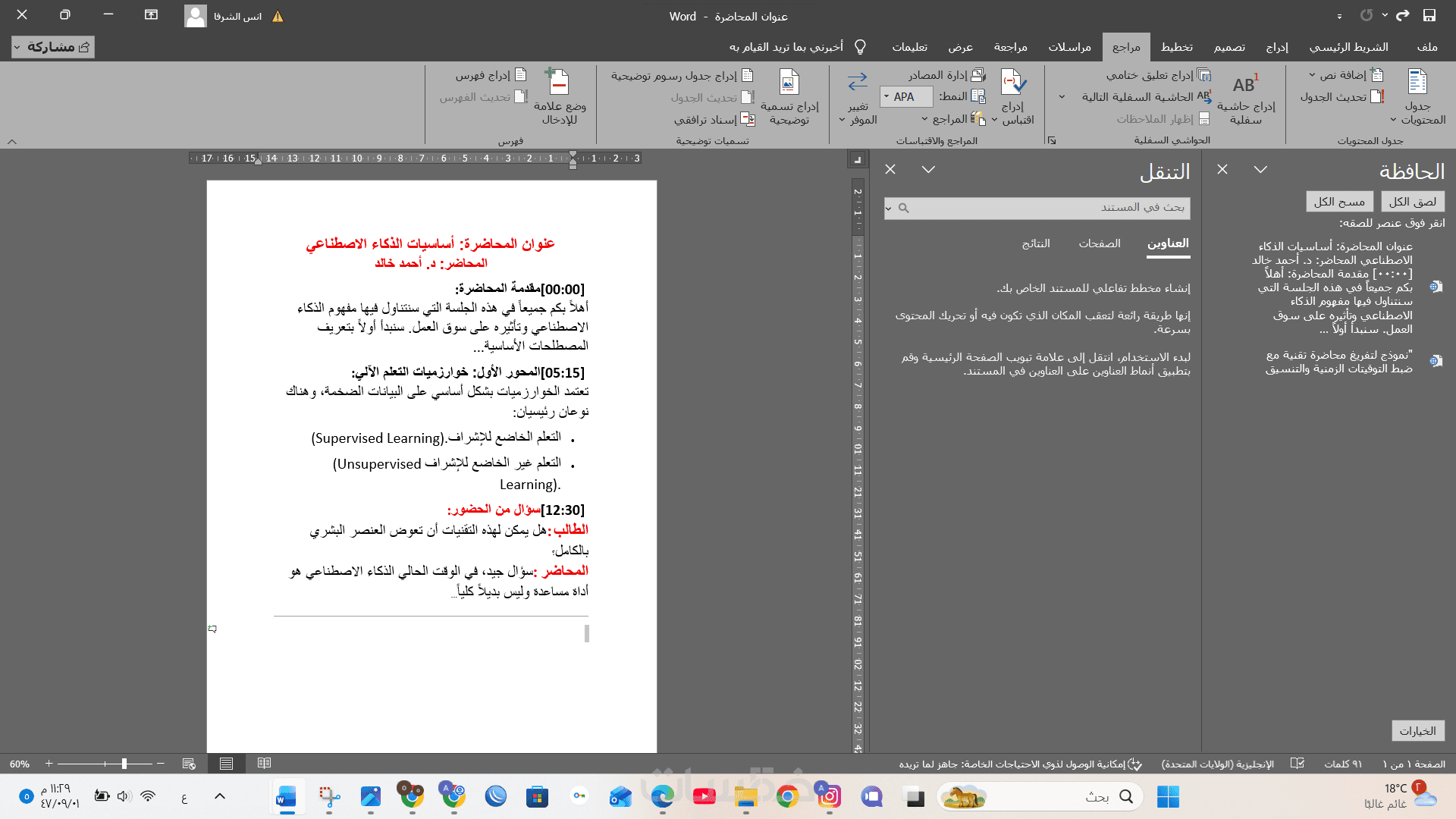Expand Next Footnote dropdown arrow
Screen dimensions: 1456x819
tap(1062, 97)
